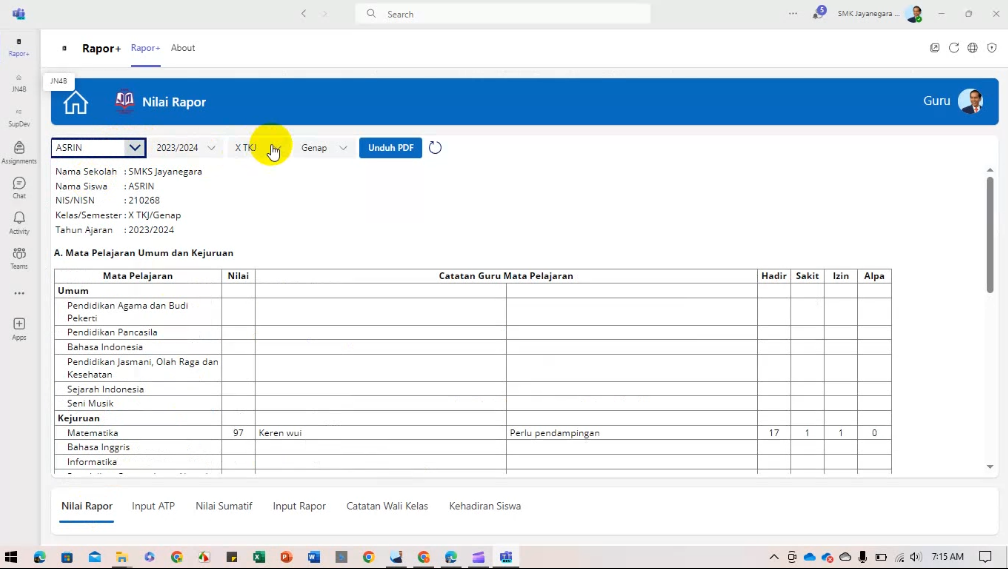Click the home icon in blue header
Image resolution: width=1008 pixels, height=569 pixels.
pos(76,102)
